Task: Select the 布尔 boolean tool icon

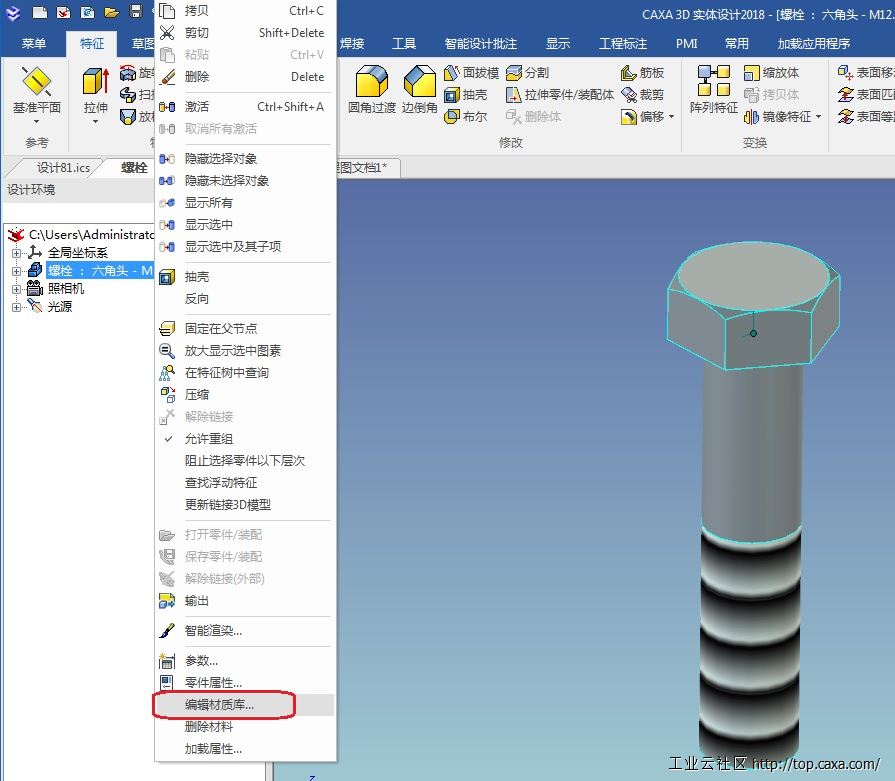Action: [453, 117]
